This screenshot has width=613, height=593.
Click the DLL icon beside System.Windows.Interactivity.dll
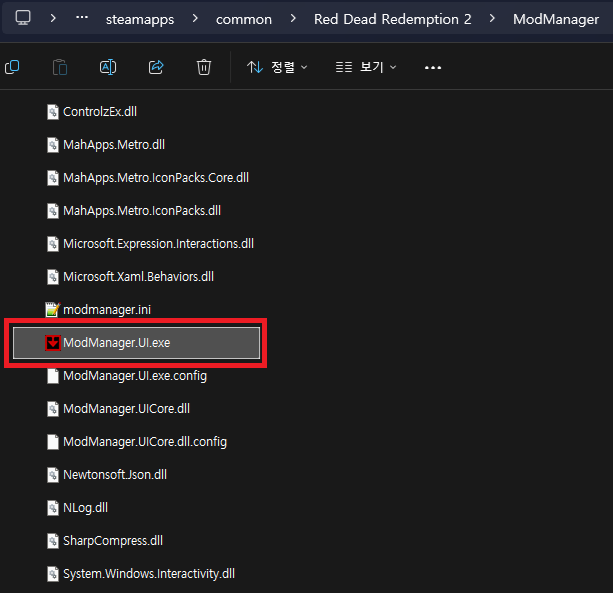[53, 574]
